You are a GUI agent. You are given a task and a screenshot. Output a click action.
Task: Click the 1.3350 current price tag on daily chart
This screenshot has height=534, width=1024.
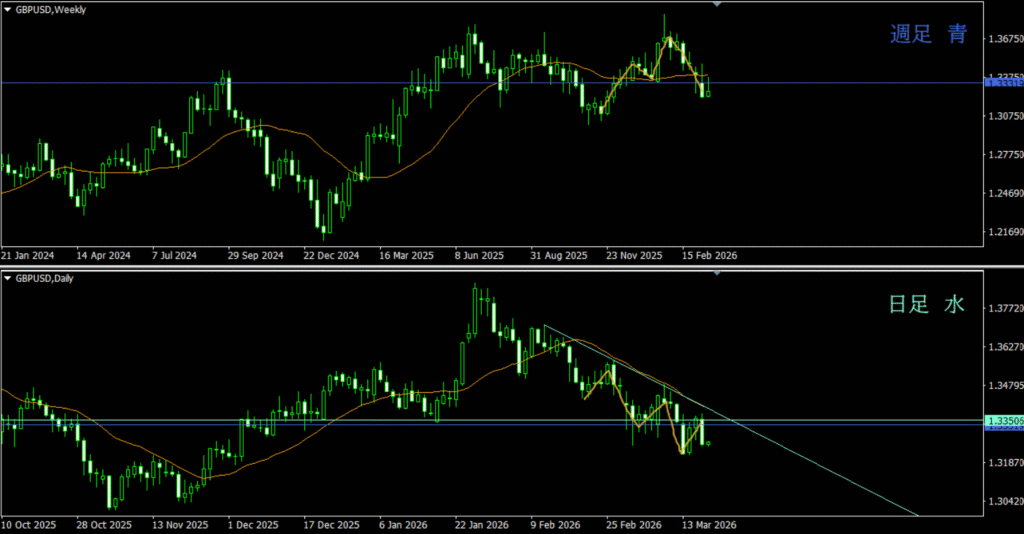pos(1004,421)
